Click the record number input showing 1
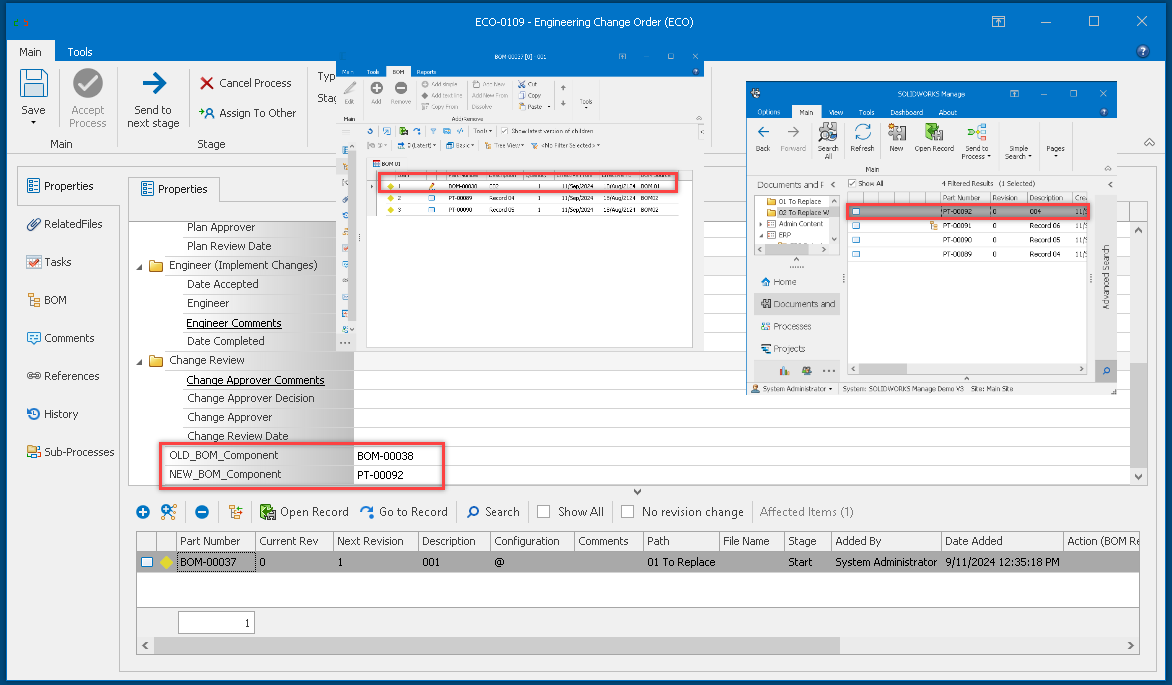The width and height of the screenshot is (1172, 685). point(216,621)
